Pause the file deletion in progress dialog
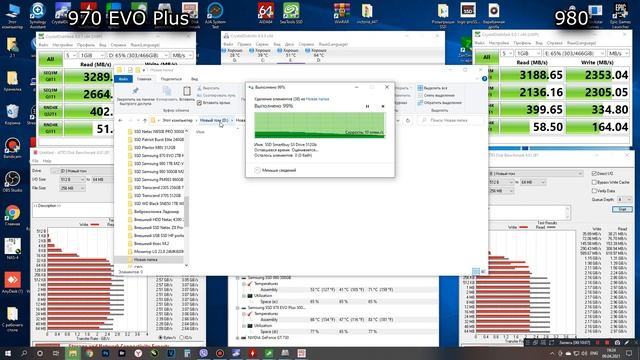 pos(367,106)
